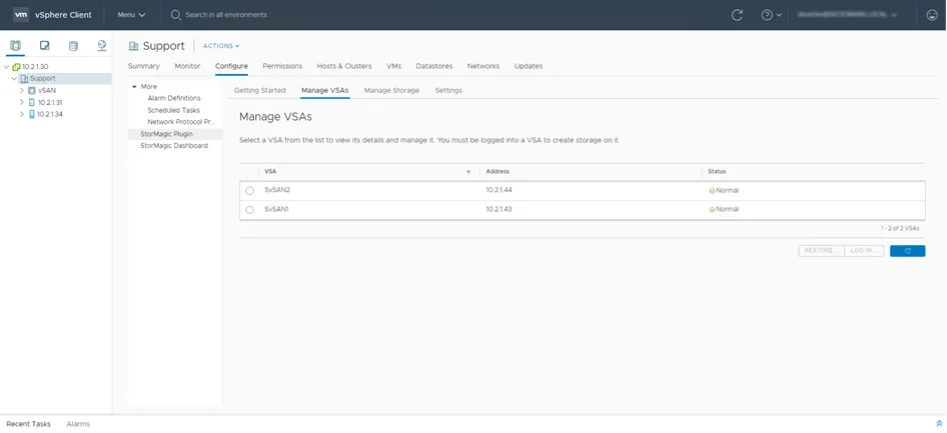
Task: Select the SvSAN1 radio button
Action: point(250,210)
